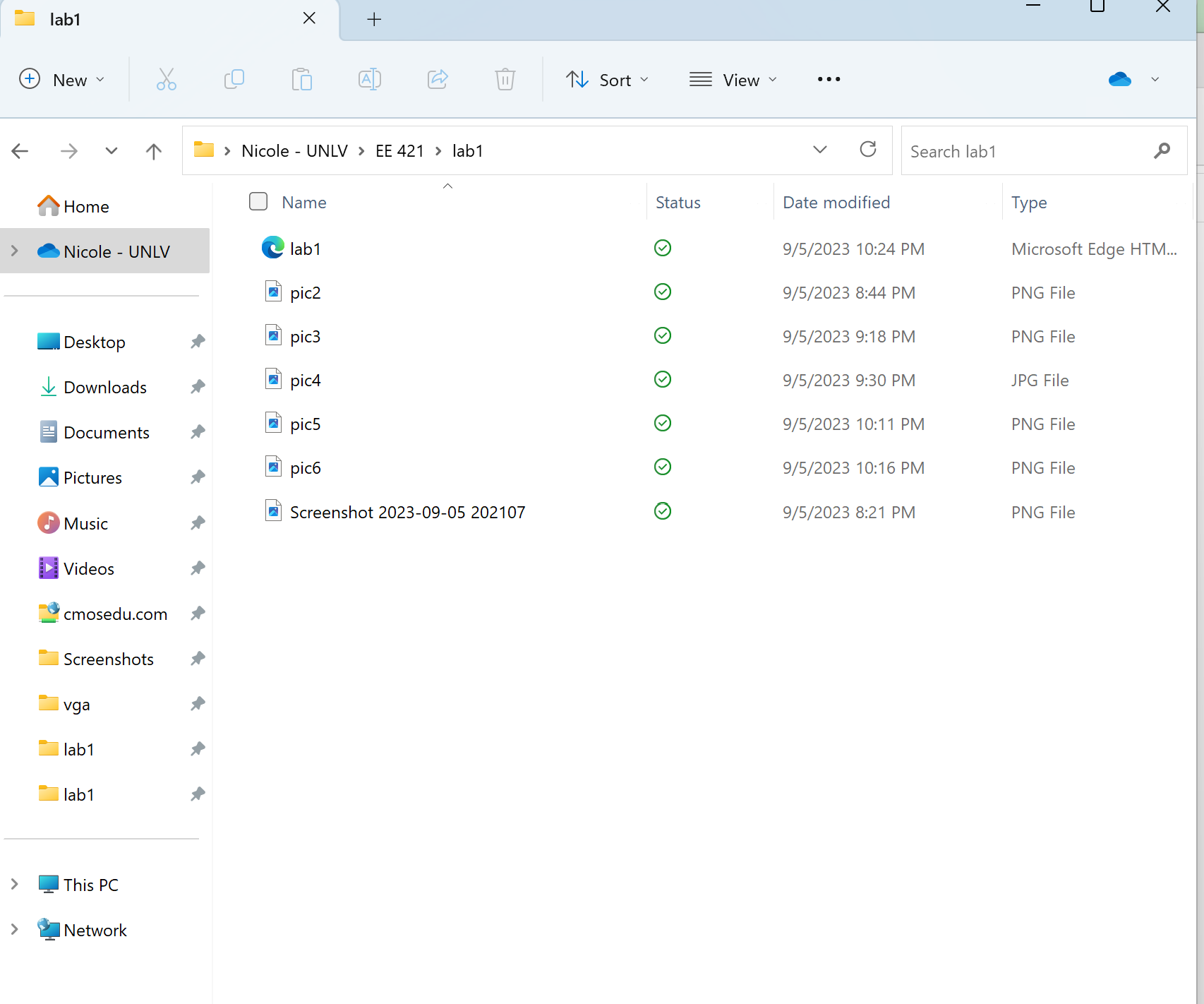Click the Delete trash can icon
Screen dimensions: 1204x1004
(505, 79)
